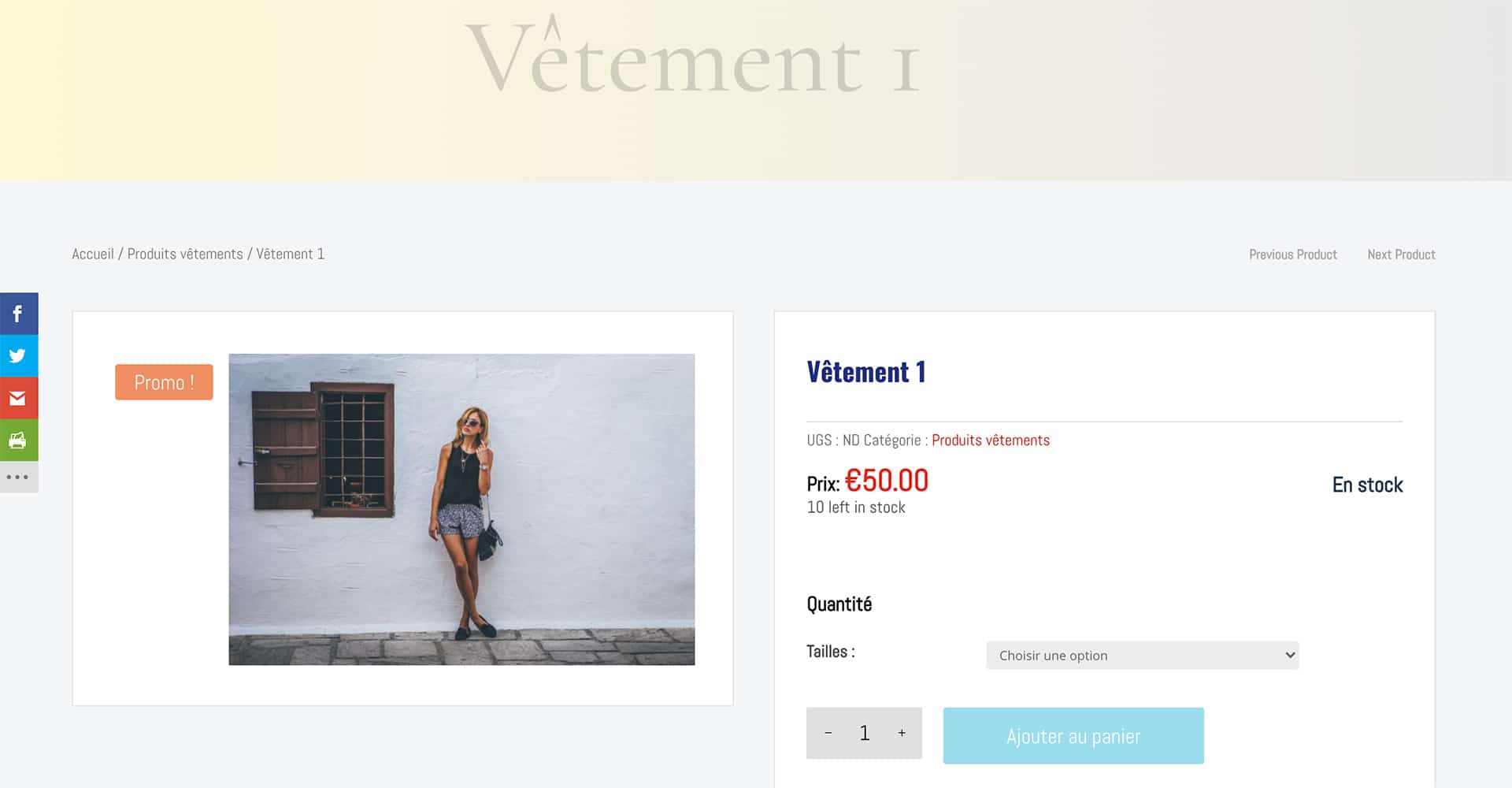The height and width of the screenshot is (788, 1512).
Task: Click Ajouter au panier button
Action: coord(1073,735)
